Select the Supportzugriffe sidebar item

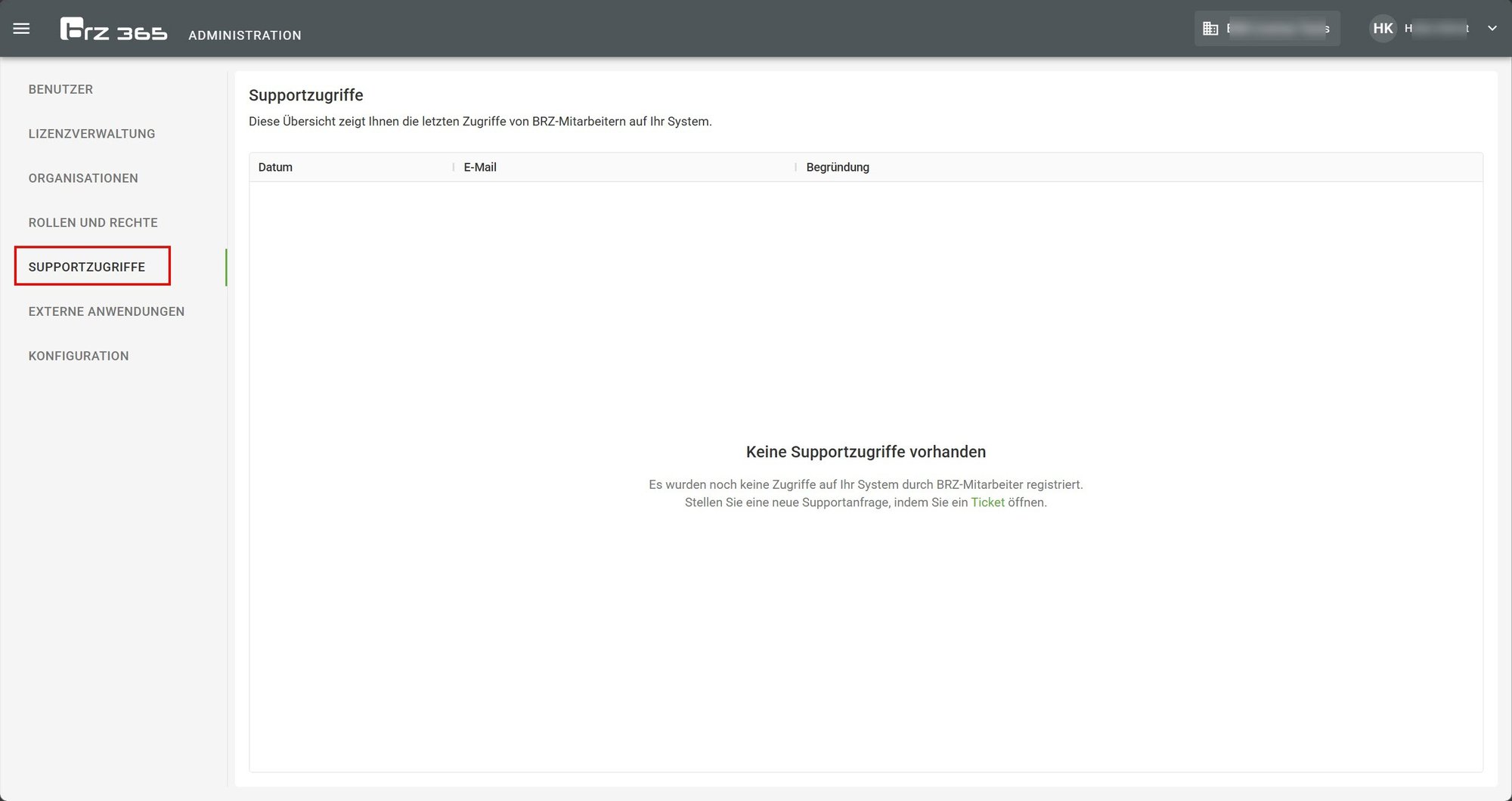pos(87,267)
